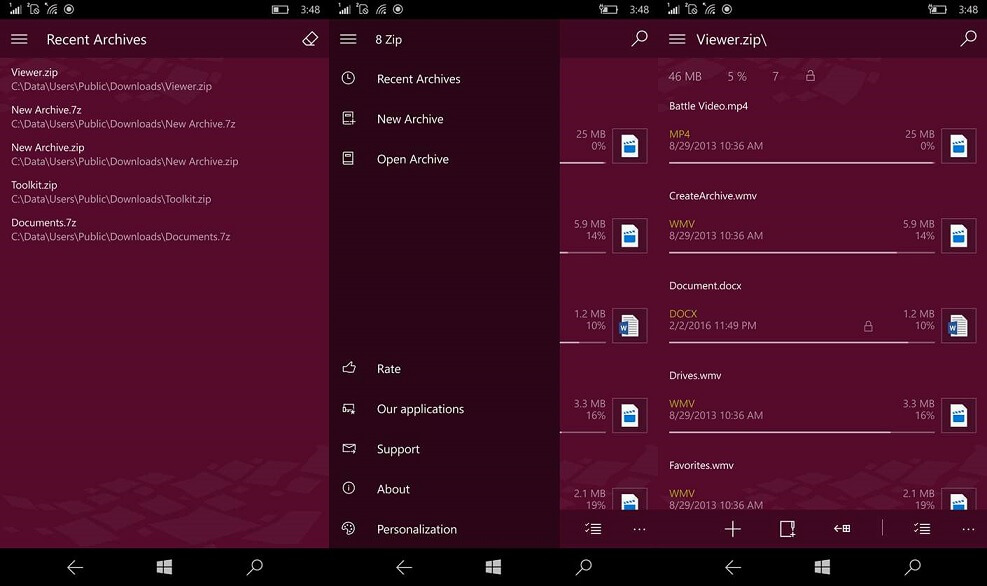Click the store icon beside Our applications

pyautogui.click(x=349, y=409)
